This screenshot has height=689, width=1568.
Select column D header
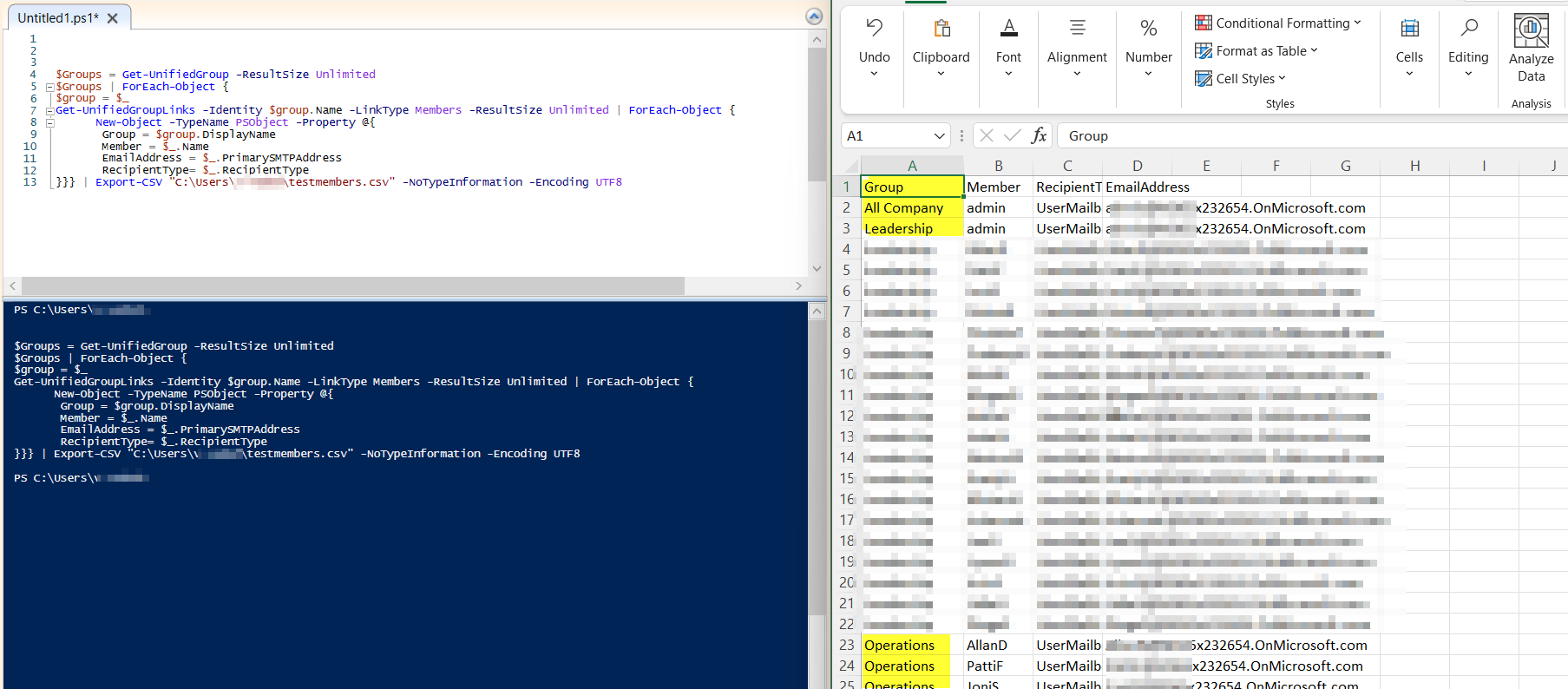(1137, 166)
